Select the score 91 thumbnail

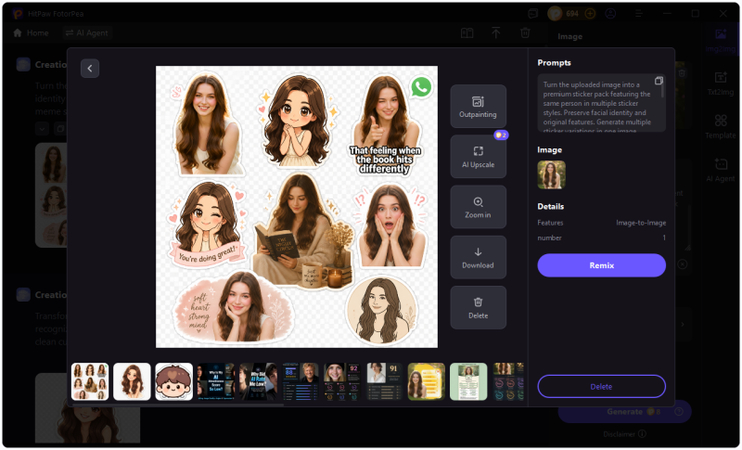pyautogui.click(x=385, y=381)
